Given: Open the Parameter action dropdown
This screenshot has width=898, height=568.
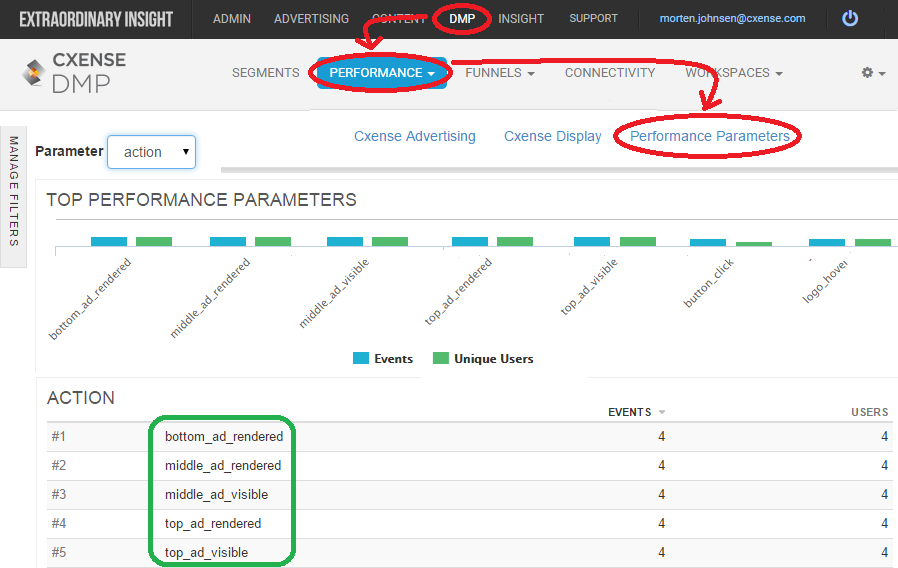Looking at the screenshot, I should tap(152, 152).
